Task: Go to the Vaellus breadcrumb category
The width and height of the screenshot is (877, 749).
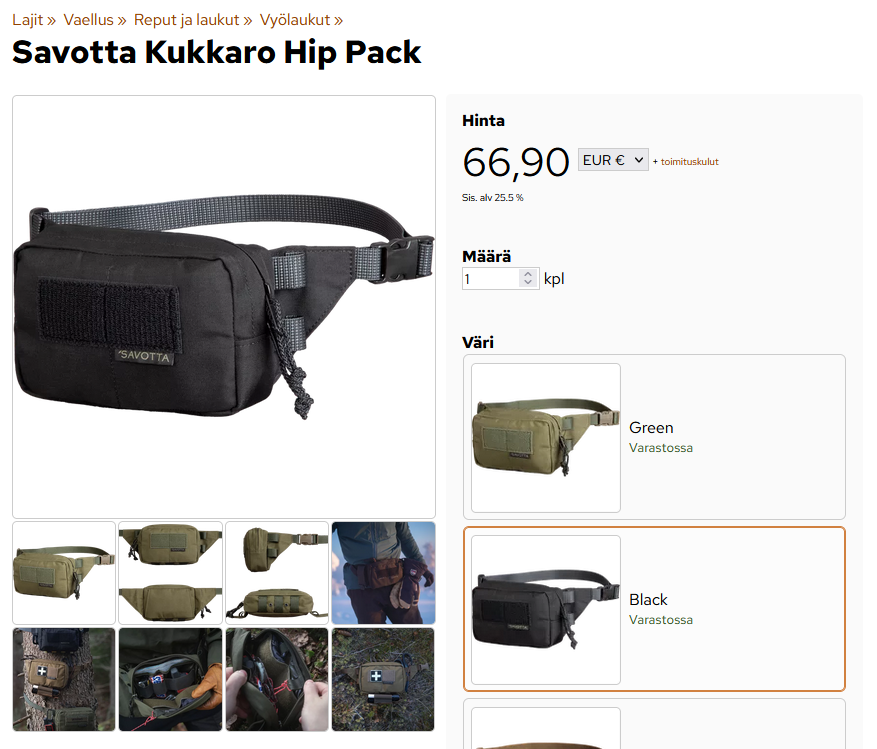Action: pyautogui.click(x=88, y=20)
